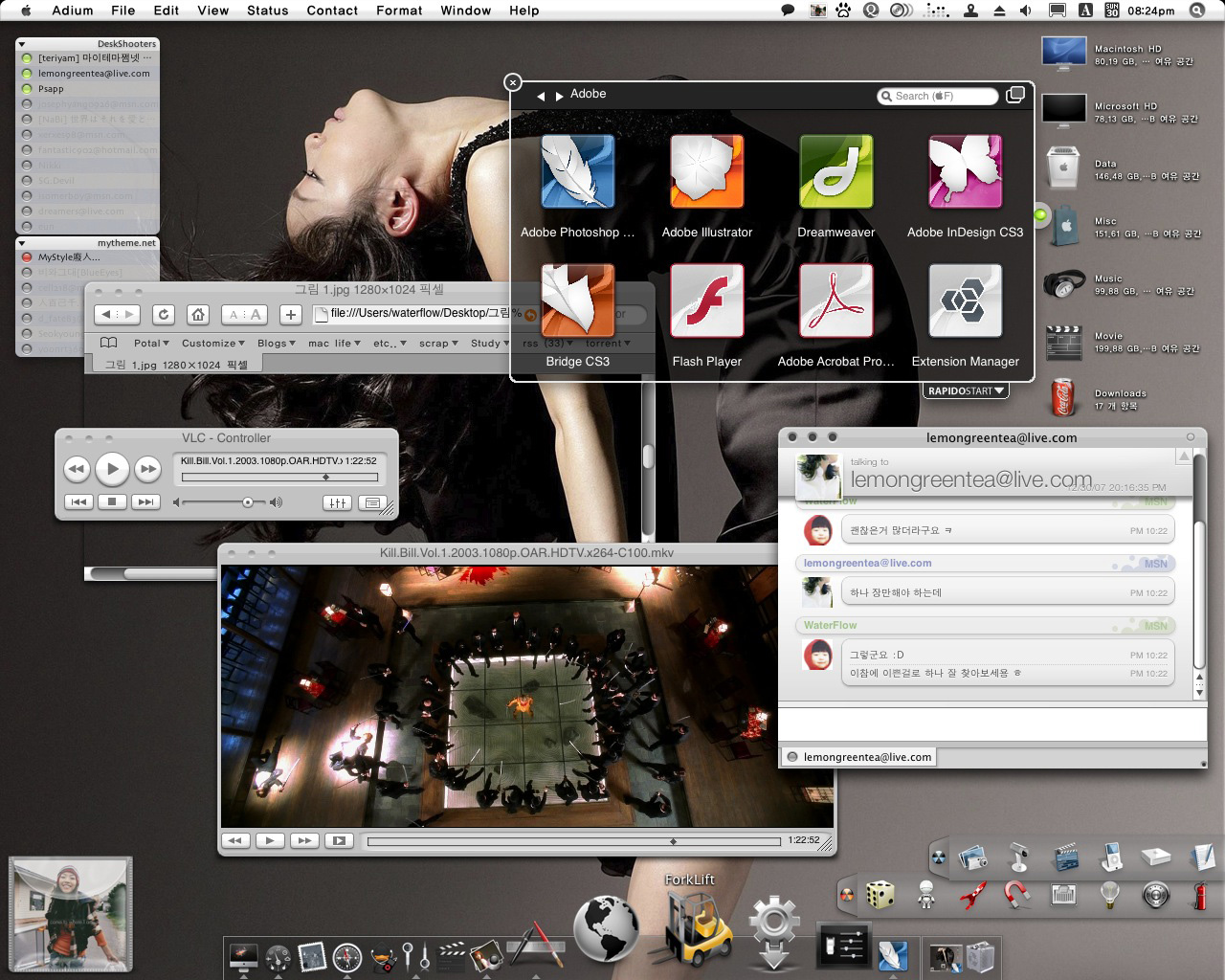1225x980 pixels.
Task: Open the Safari compass icon in Dock
Action: coord(346,956)
